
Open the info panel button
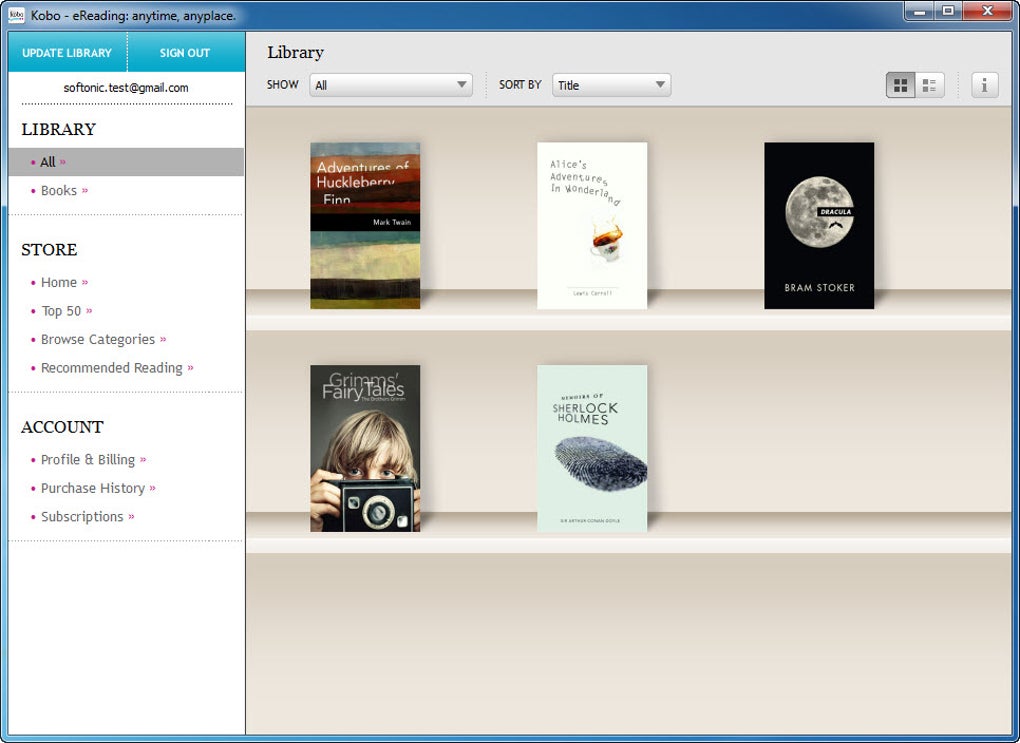click(x=984, y=85)
